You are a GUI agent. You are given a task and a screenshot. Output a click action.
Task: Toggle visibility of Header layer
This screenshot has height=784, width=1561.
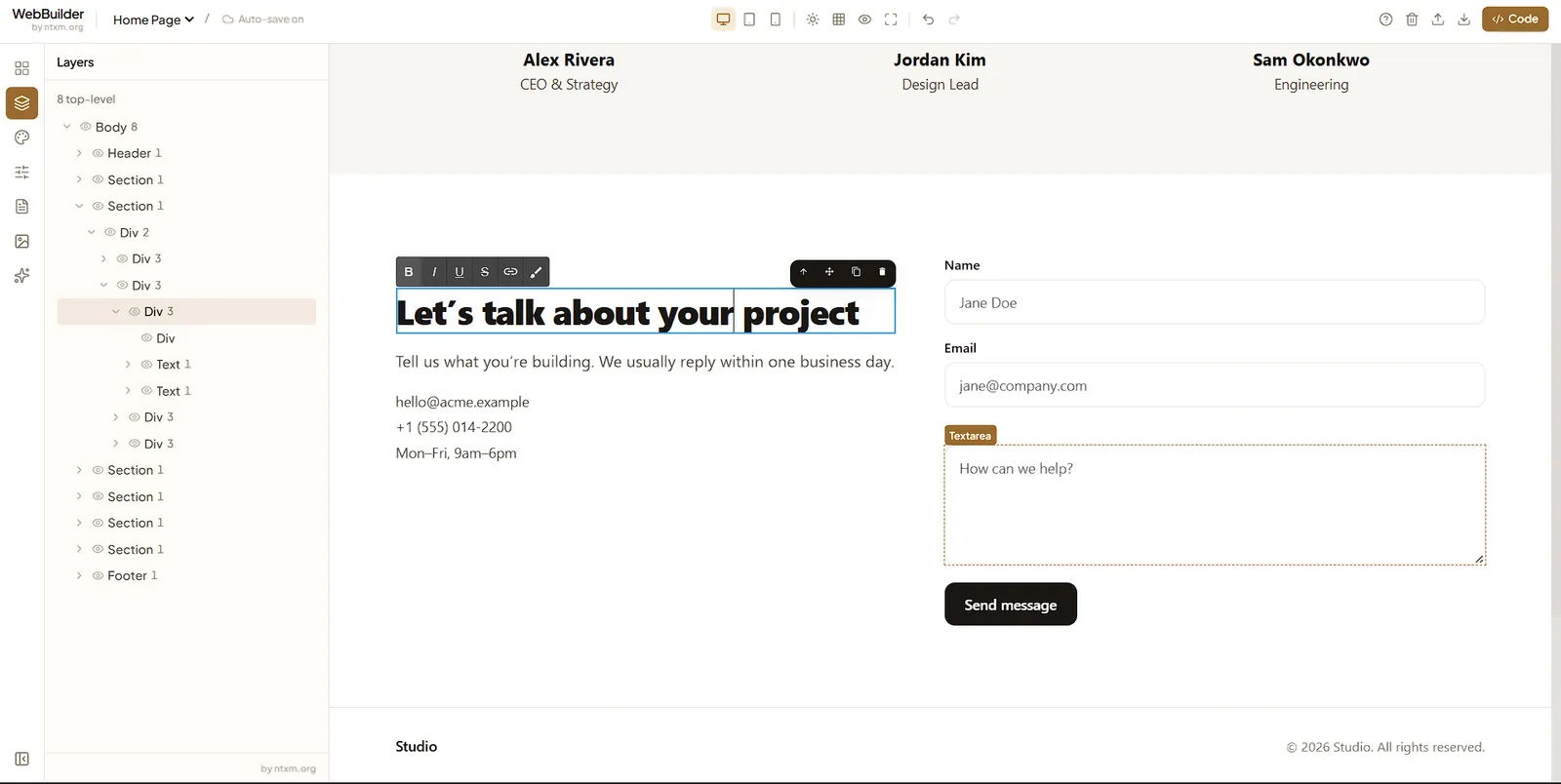click(98, 153)
